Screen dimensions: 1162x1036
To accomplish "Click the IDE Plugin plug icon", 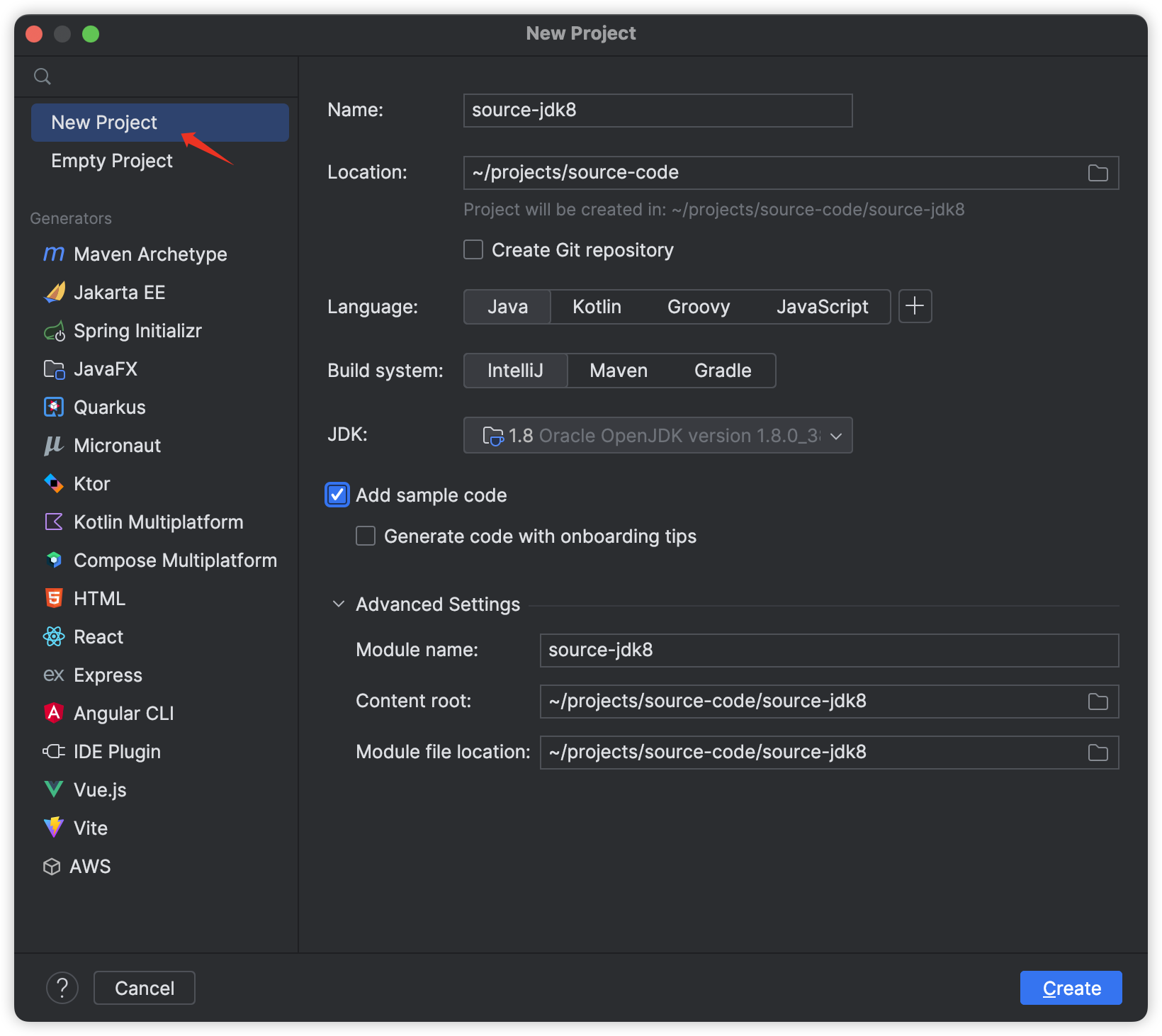I will (54, 751).
